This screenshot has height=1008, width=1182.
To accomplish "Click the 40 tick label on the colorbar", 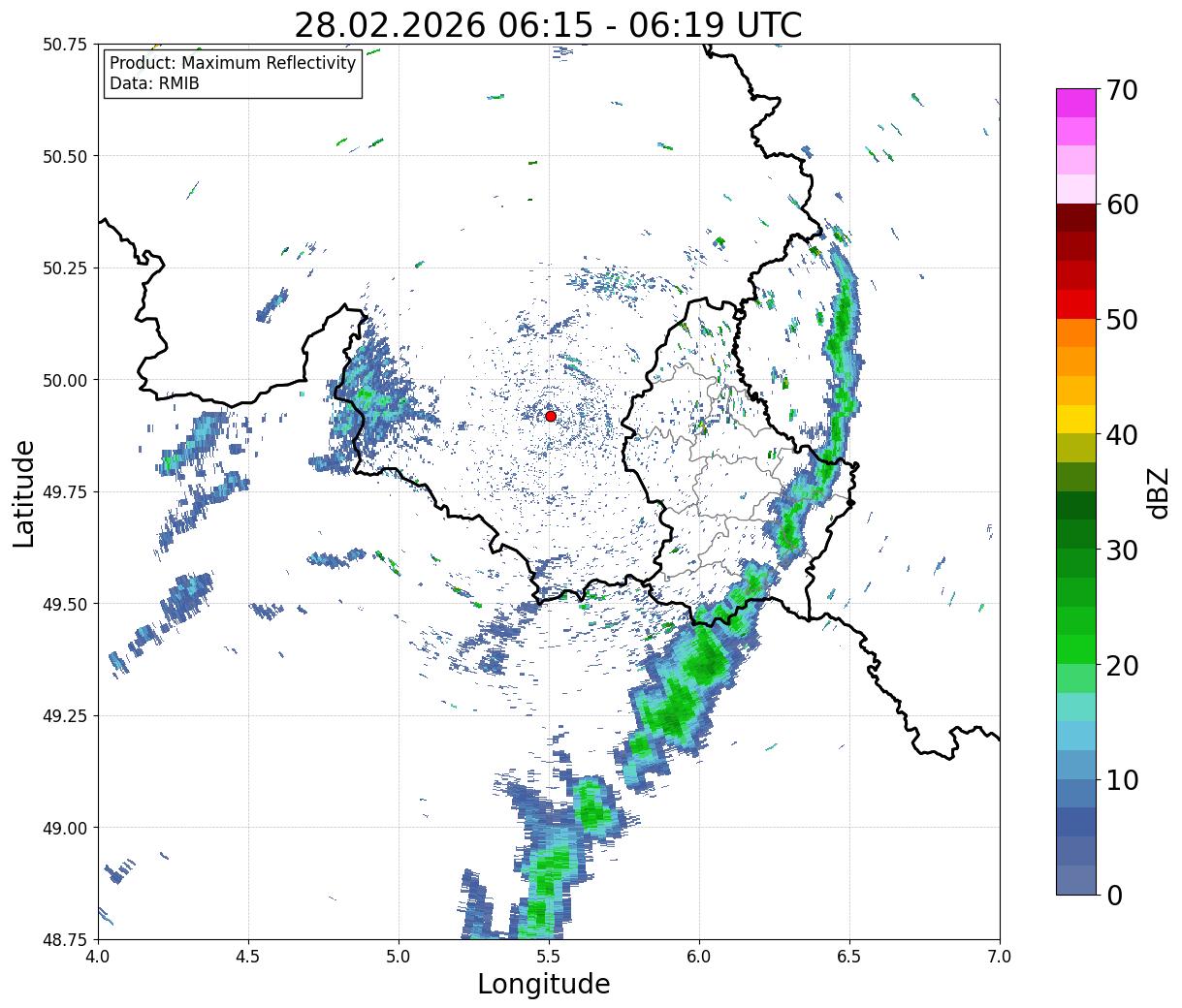I will coord(1122,435).
